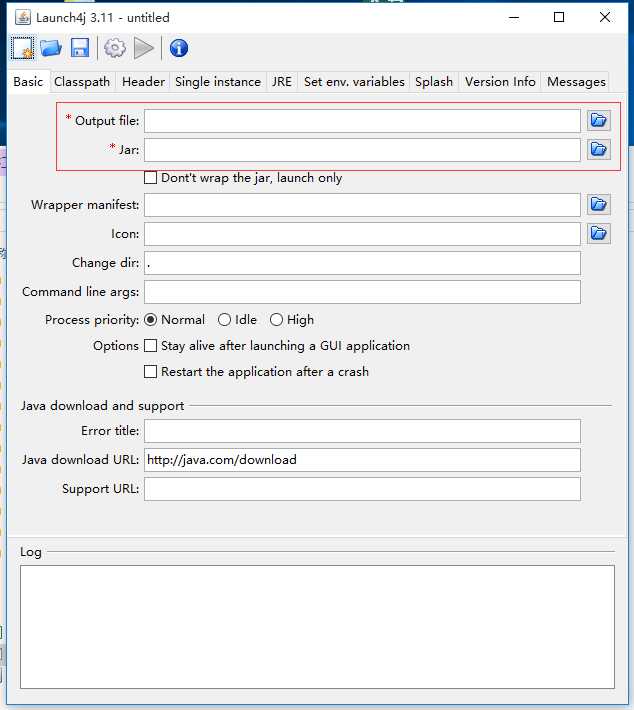The width and height of the screenshot is (634, 710).
Task: Browse for the Output file
Action: tap(599, 120)
